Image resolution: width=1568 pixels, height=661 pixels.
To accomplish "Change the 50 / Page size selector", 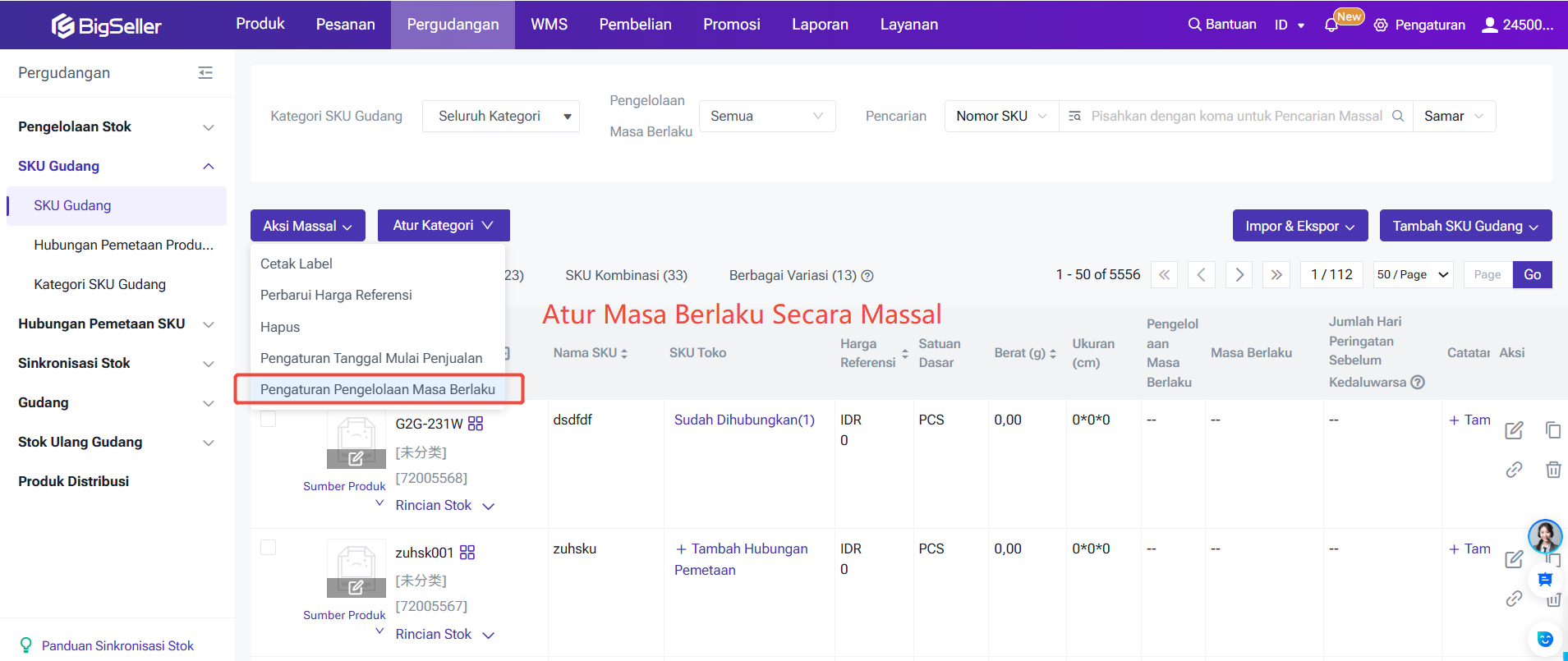I will point(1413,275).
